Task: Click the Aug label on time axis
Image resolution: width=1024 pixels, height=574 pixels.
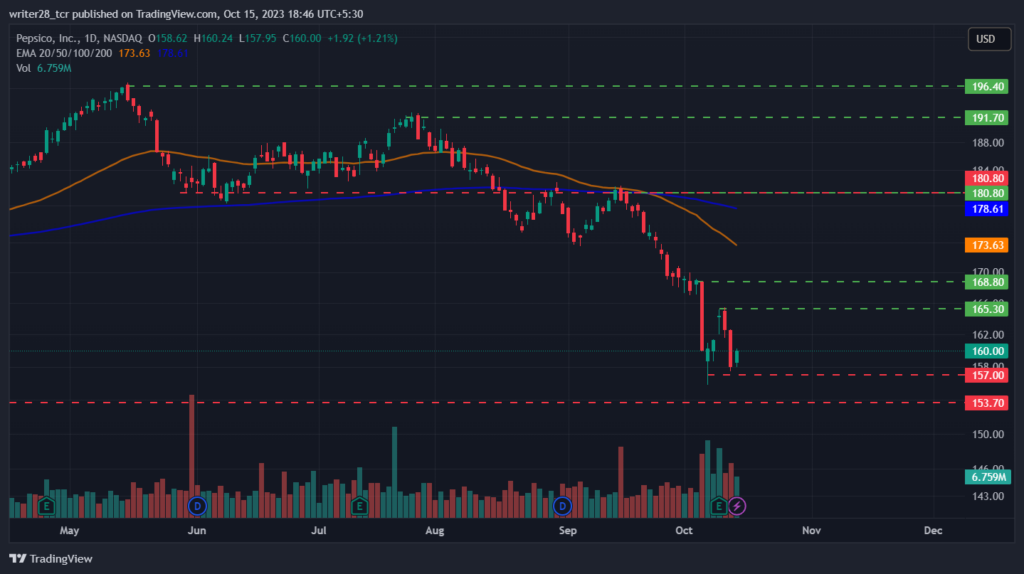Action: pos(435,530)
